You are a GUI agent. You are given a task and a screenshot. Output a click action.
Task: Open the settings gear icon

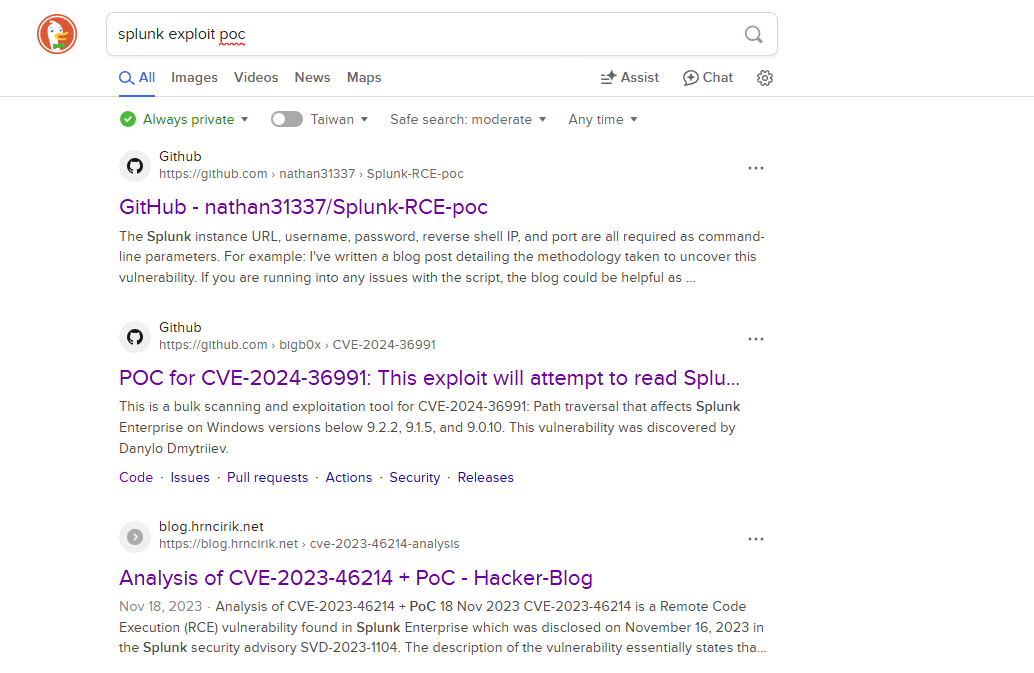(765, 78)
